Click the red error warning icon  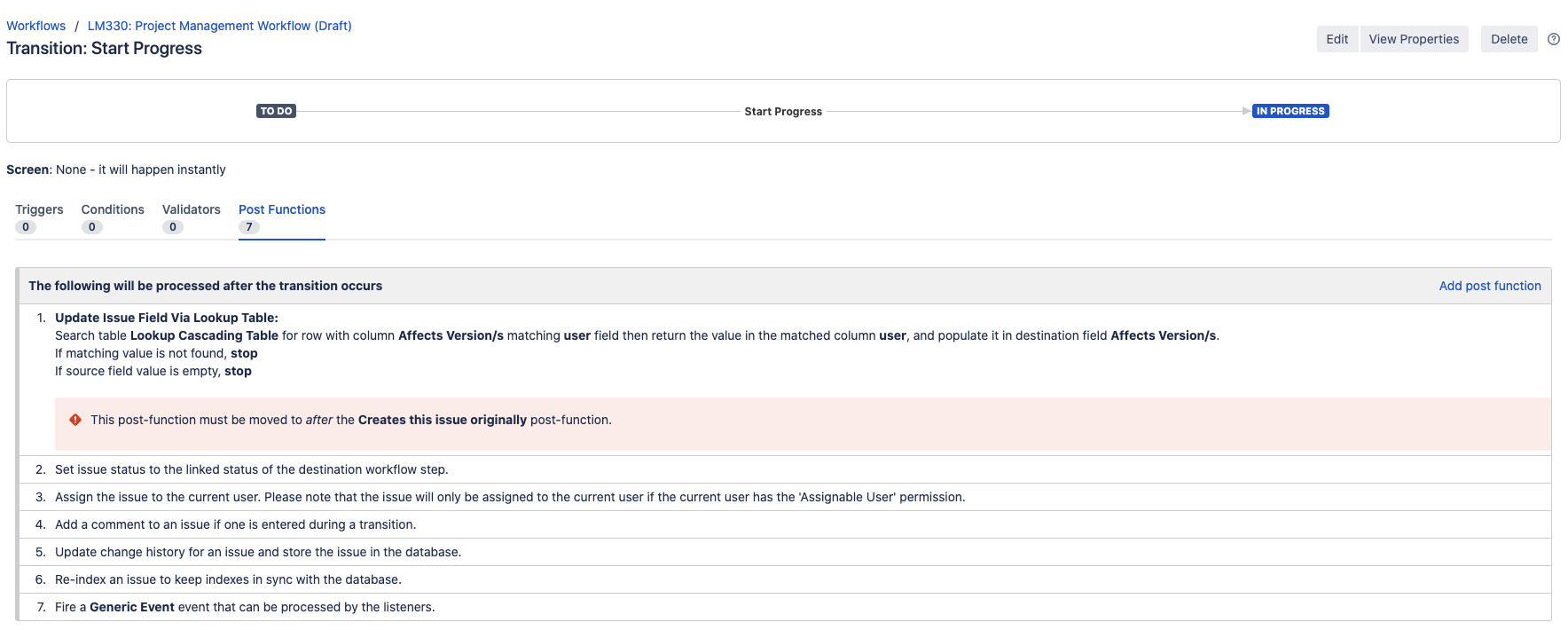pyautogui.click(x=75, y=420)
